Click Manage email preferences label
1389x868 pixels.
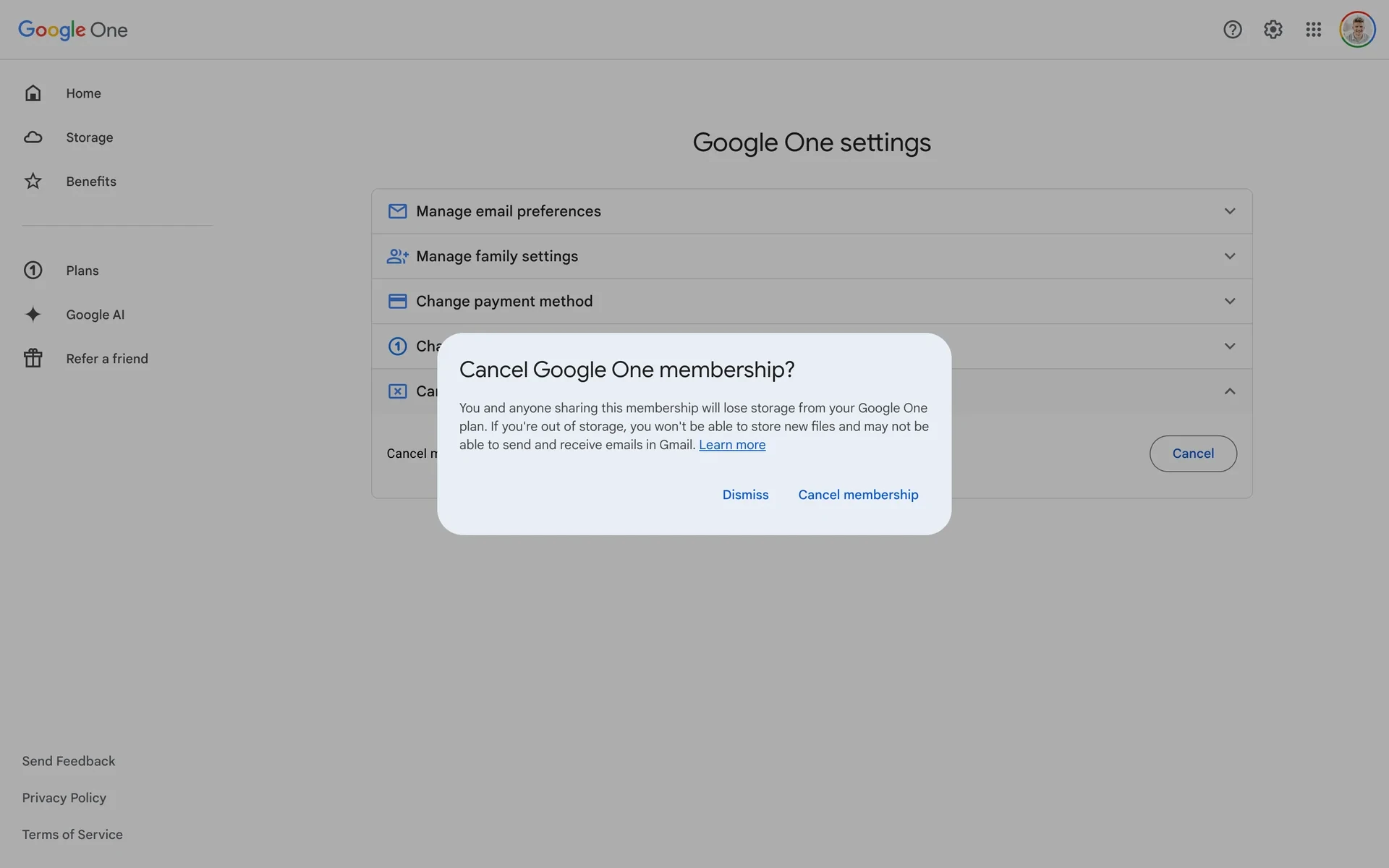point(509,211)
